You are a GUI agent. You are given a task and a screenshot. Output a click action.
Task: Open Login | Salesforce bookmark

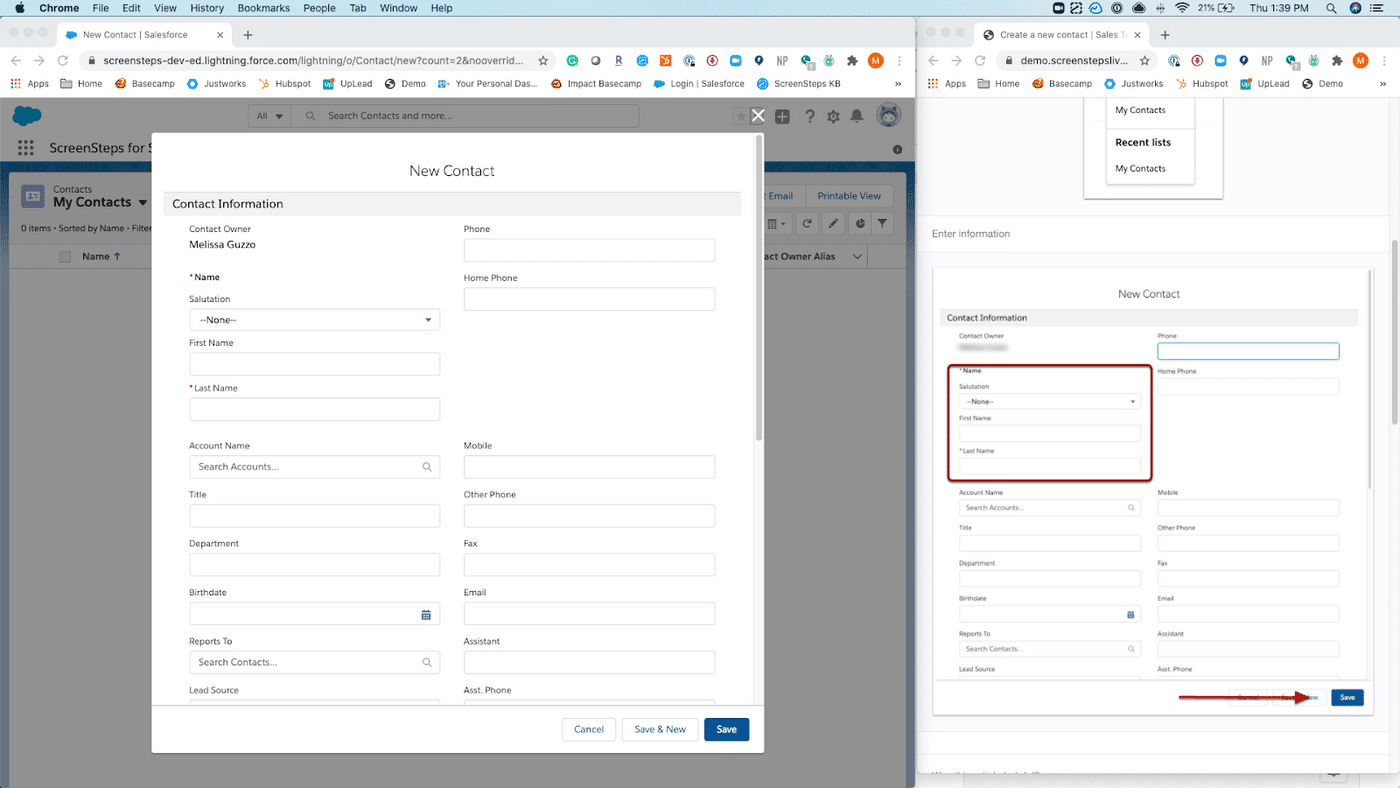pyautogui.click(x=699, y=84)
